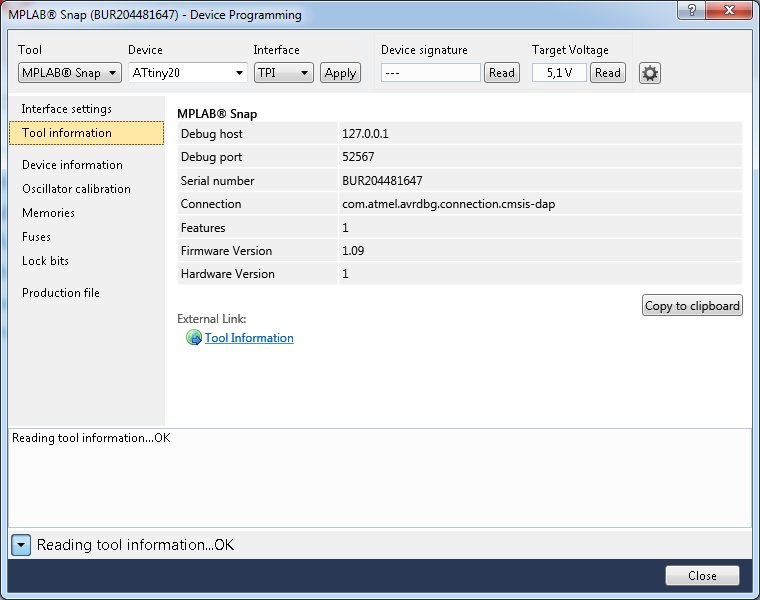Expand the status log dropdown arrow
The image size is (760, 600).
pyautogui.click(x=21, y=545)
